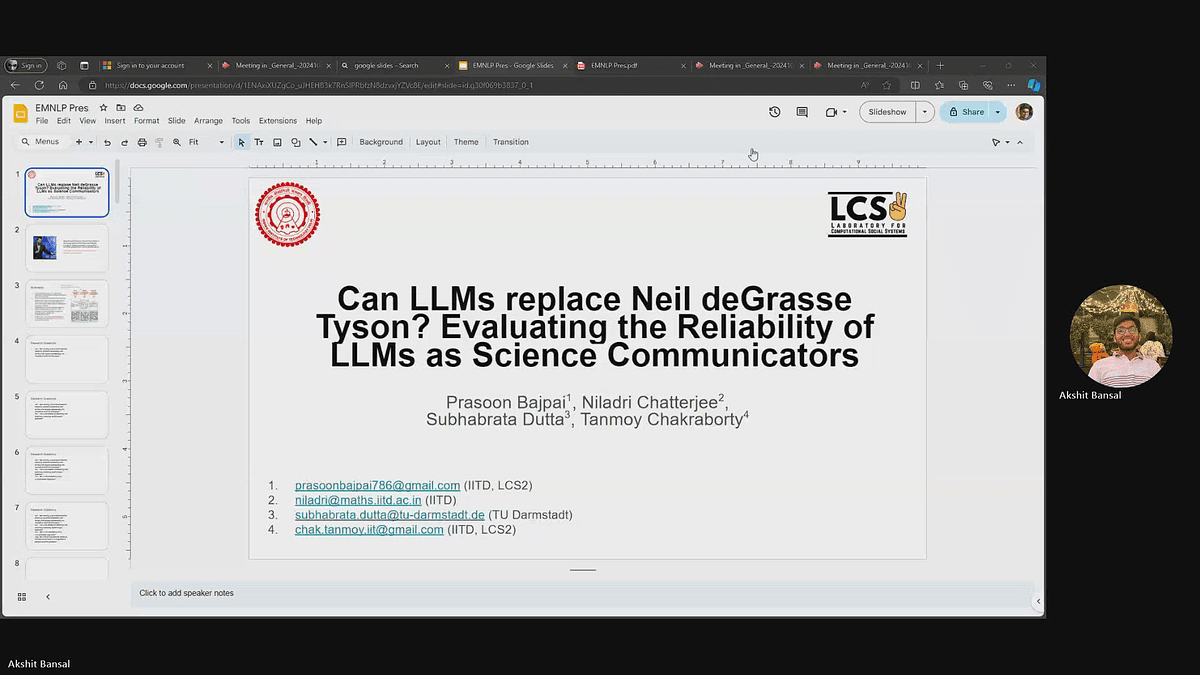Click the Meet video camera icon
The width and height of the screenshot is (1200, 675).
tap(831, 112)
